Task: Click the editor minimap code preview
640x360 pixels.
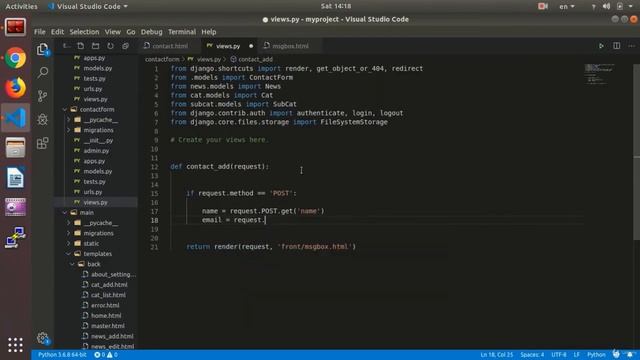Action: pyautogui.click(x=599, y=74)
